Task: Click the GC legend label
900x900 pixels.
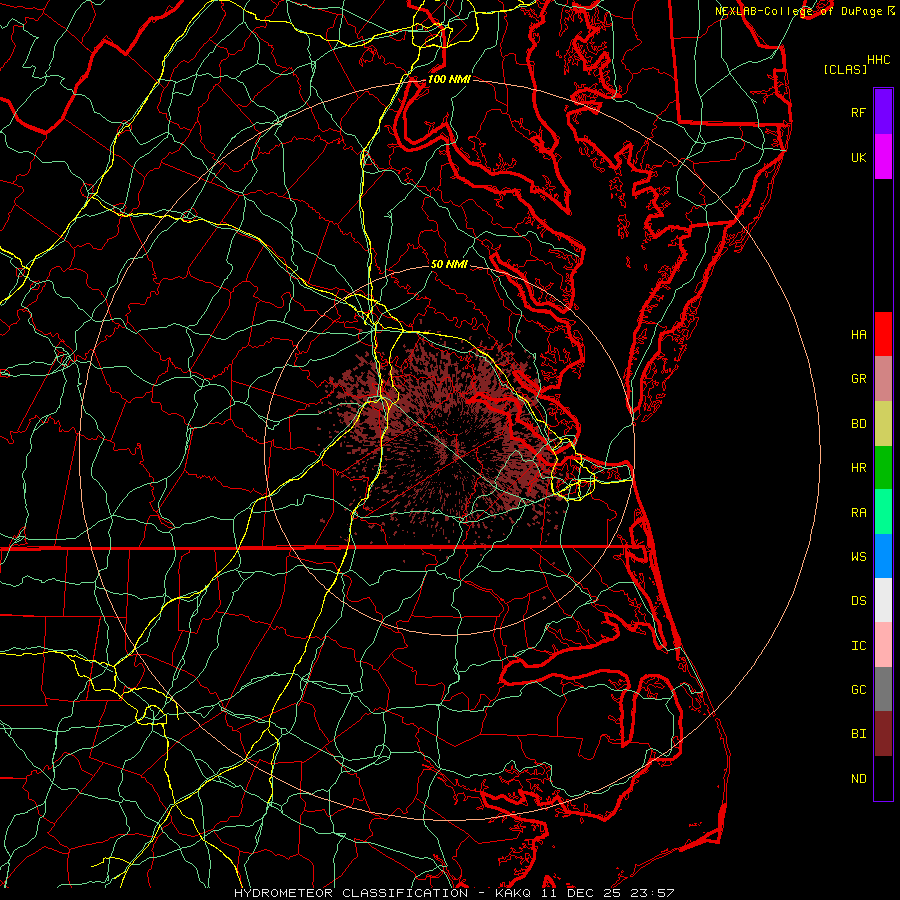Action: point(858,690)
